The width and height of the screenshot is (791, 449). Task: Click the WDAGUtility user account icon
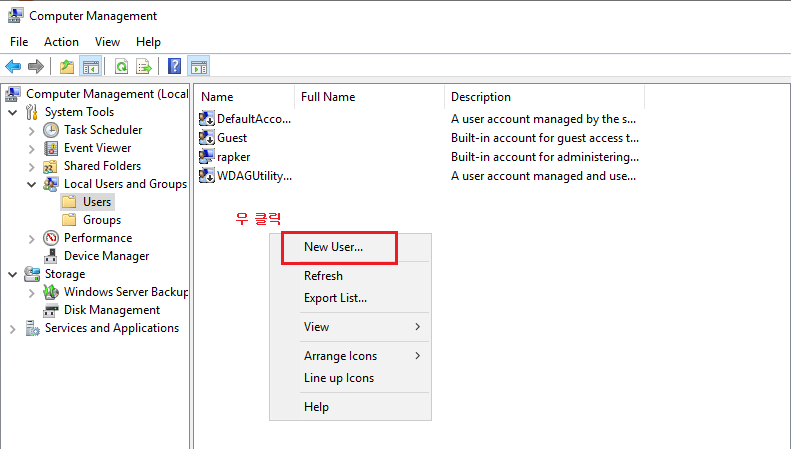point(207,176)
